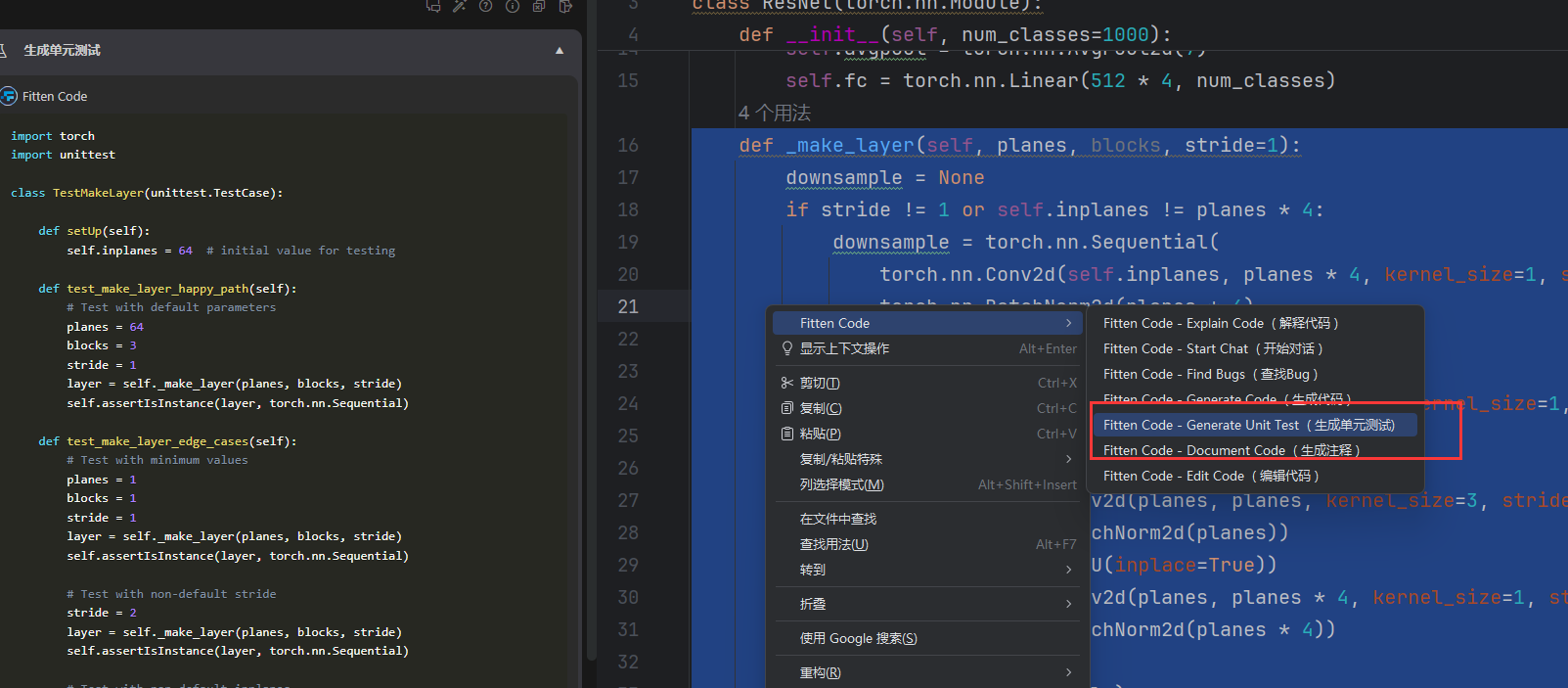The image size is (1568, 688).
Task: Click 'def test_make_layer_edge_cases(self):' line
Action: coord(167,441)
